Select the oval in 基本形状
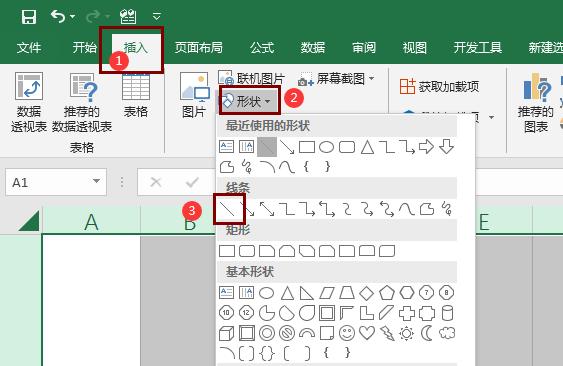 click(267, 293)
